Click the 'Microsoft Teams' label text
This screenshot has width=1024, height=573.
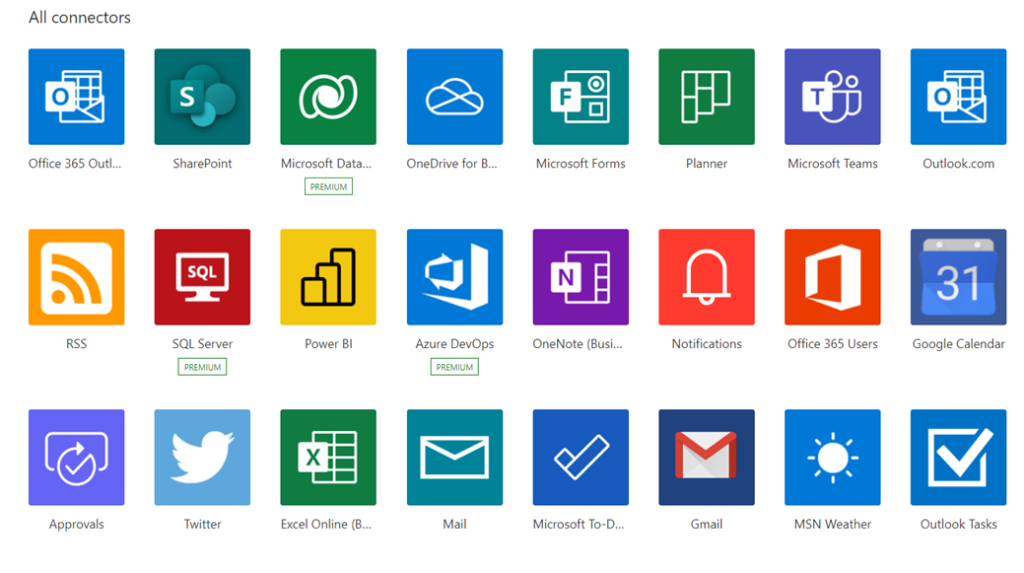(833, 163)
